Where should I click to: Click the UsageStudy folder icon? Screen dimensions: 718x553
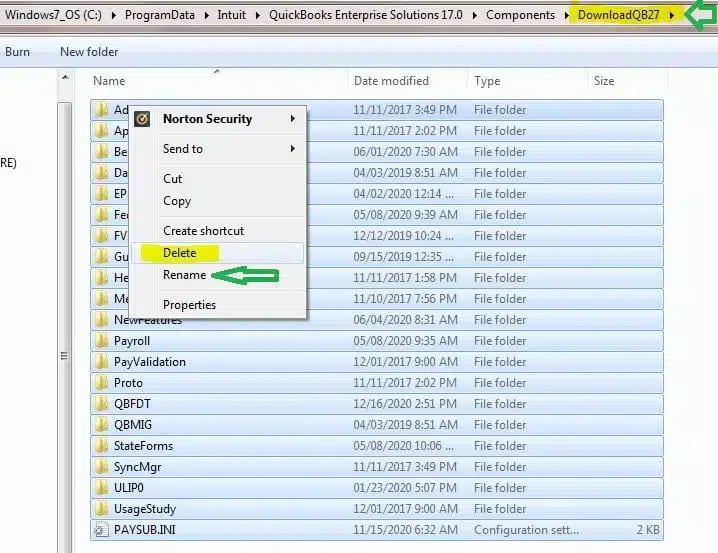point(101,509)
